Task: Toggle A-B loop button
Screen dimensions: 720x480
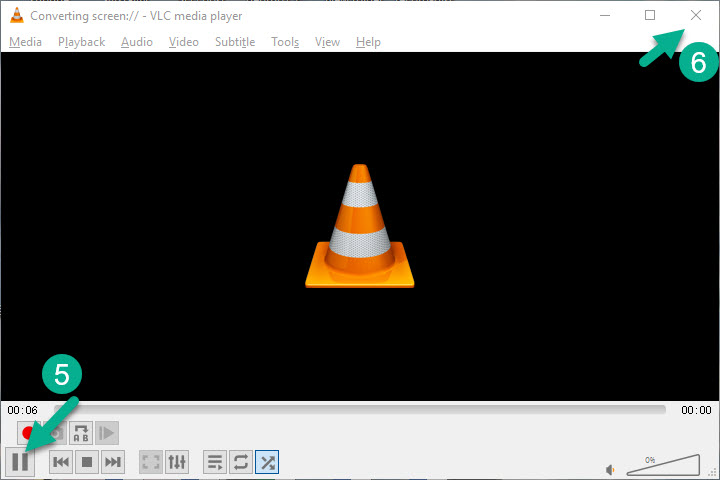Action: pyautogui.click(x=81, y=433)
